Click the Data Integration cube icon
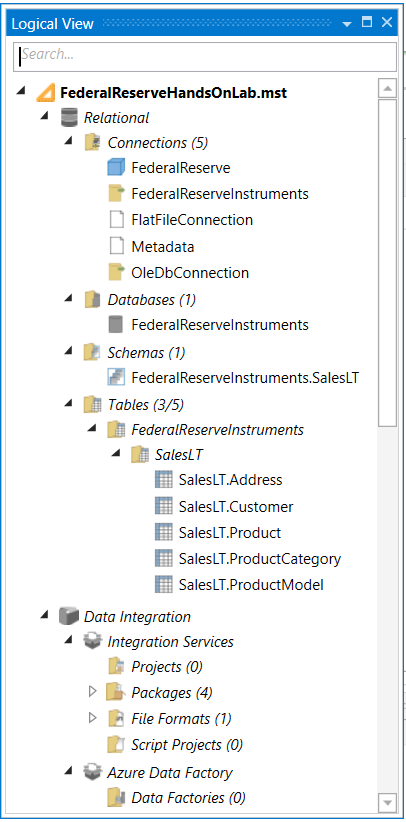Image resolution: width=406 pixels, height=822 pixels. coord(69,616)
